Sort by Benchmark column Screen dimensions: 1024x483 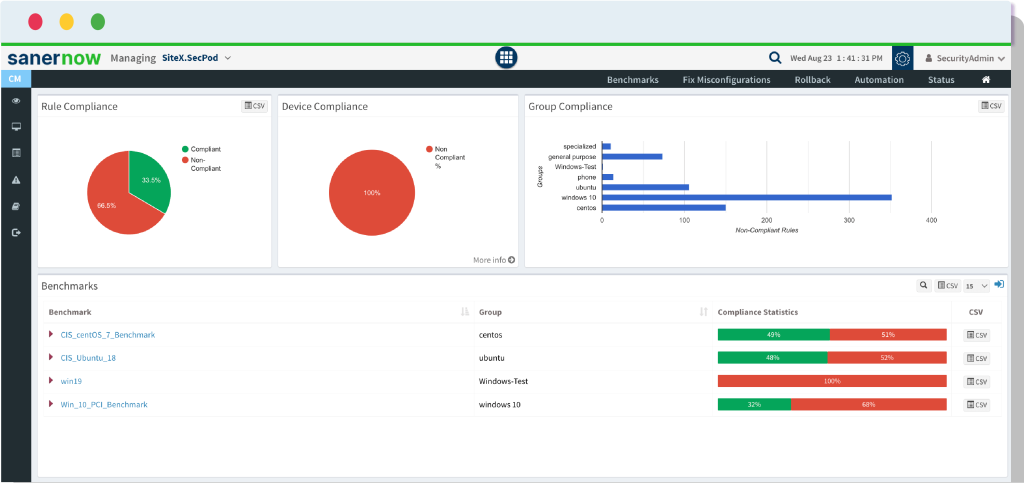tap(465, 312)
